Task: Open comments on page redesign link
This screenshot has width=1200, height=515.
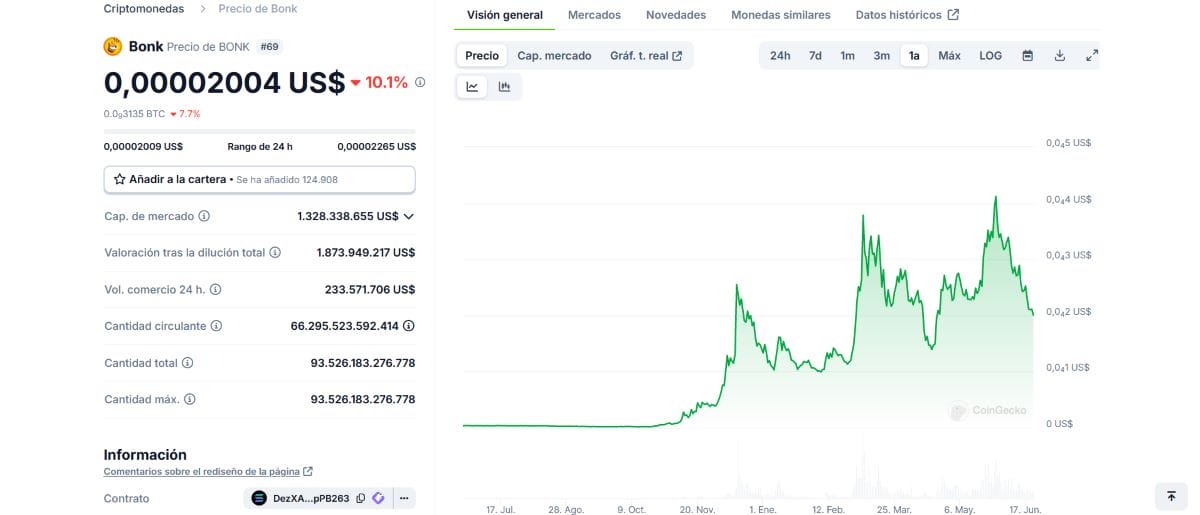Action: click(208, 471)
